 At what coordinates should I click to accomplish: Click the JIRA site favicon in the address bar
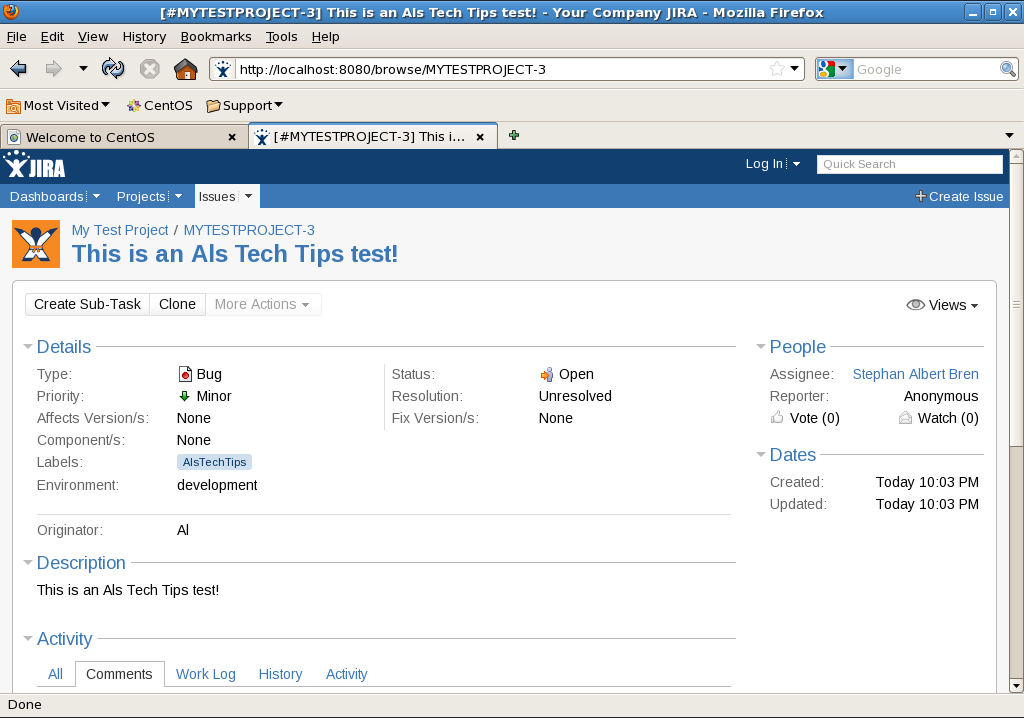pos(223,69)
